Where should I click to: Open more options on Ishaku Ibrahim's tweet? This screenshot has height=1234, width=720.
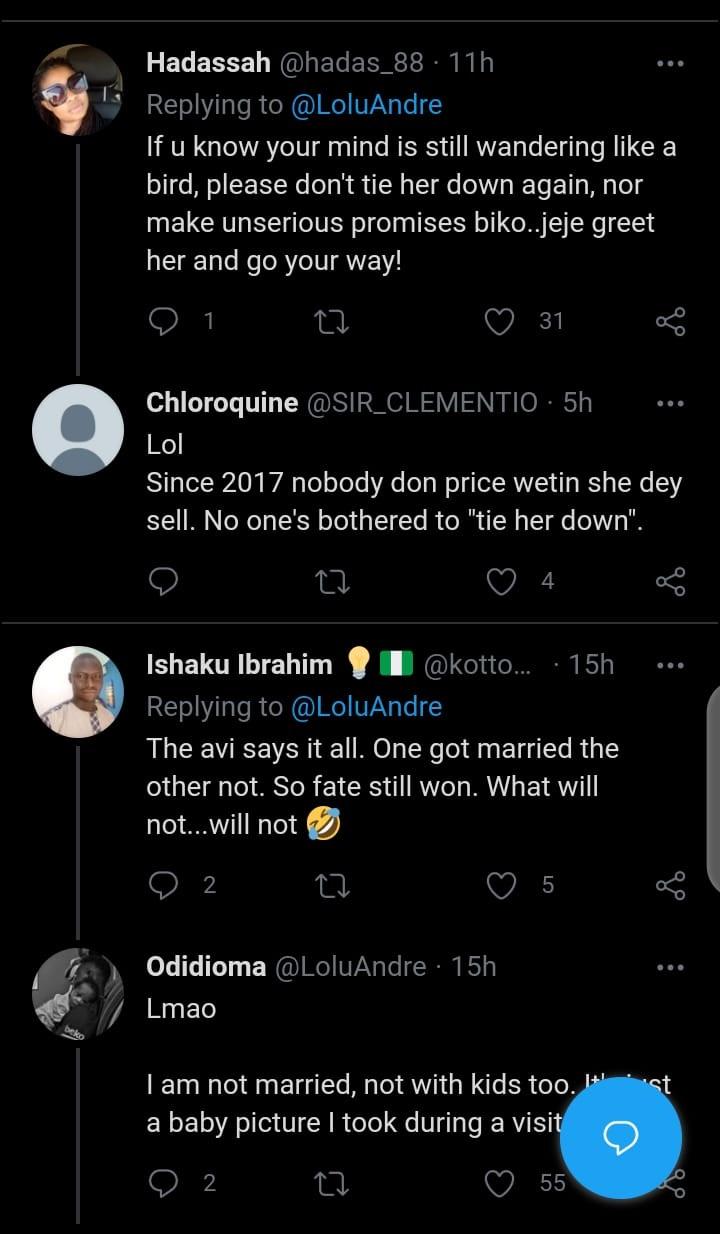[669, 665]
